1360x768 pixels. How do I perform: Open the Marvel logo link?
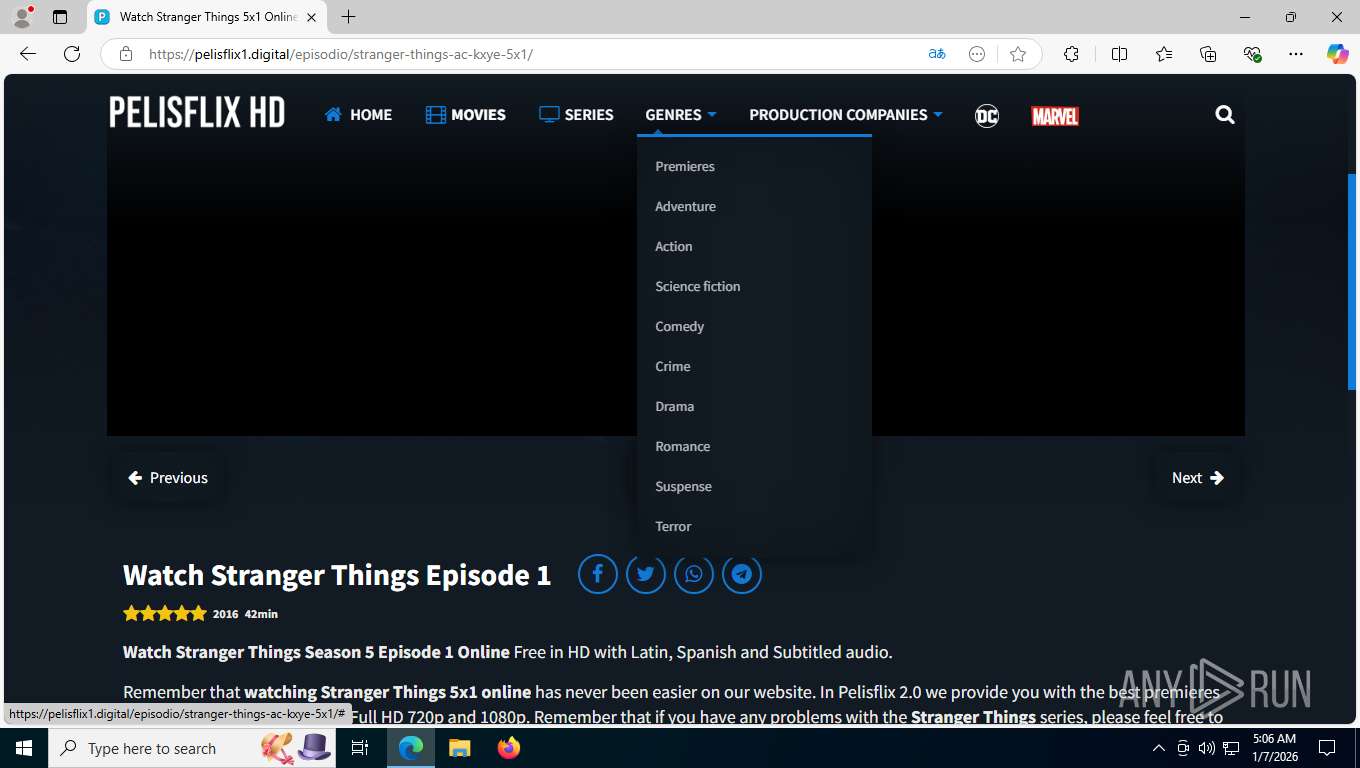[1055, 116]
